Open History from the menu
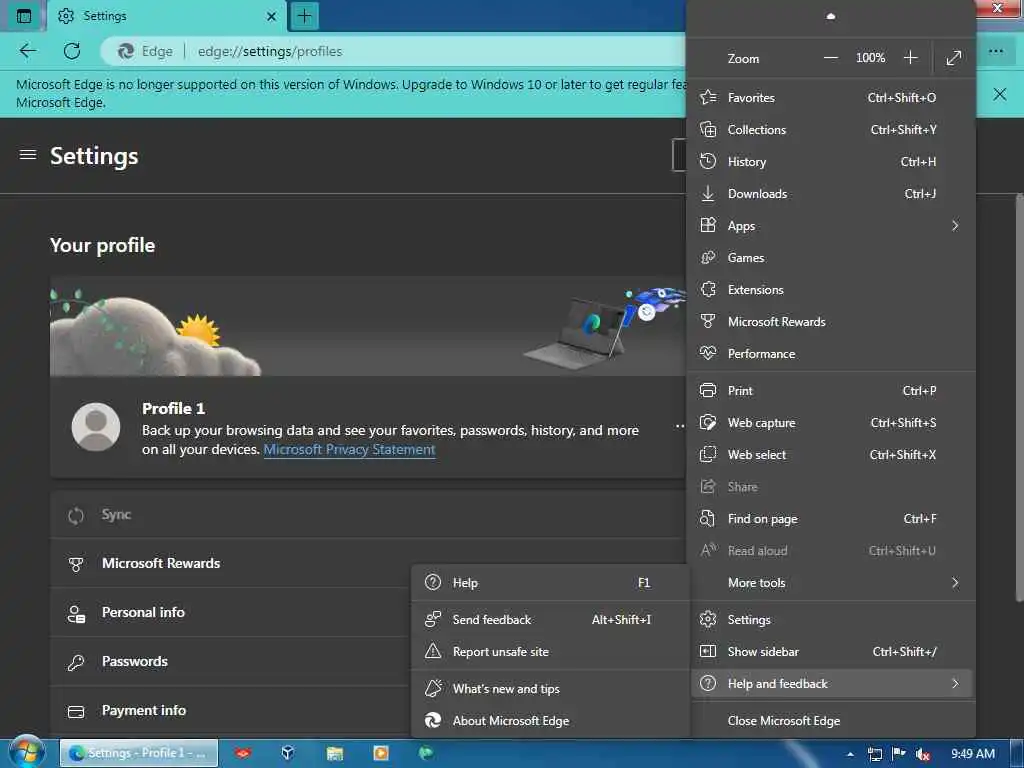 point(832,161)
